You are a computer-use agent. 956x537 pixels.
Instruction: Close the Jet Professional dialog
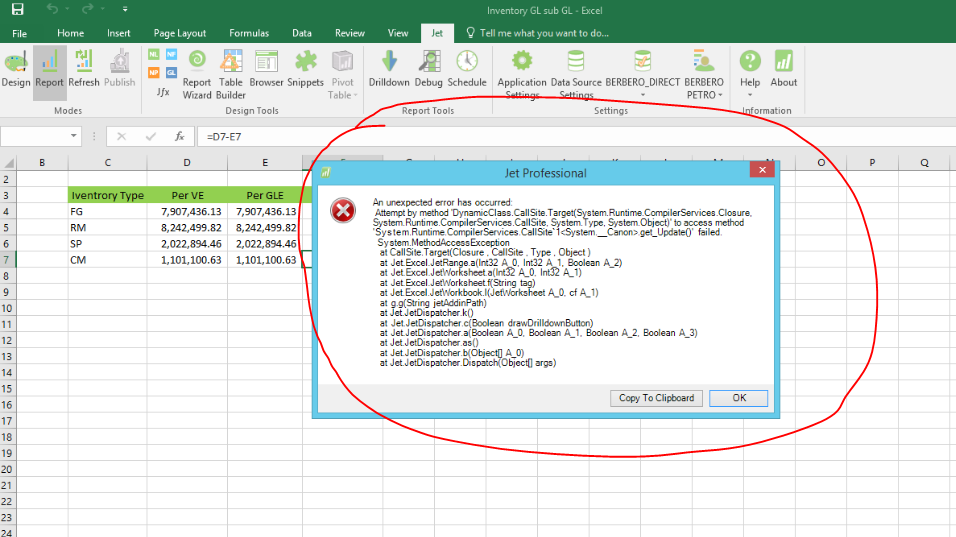click(x=762, y=170)
